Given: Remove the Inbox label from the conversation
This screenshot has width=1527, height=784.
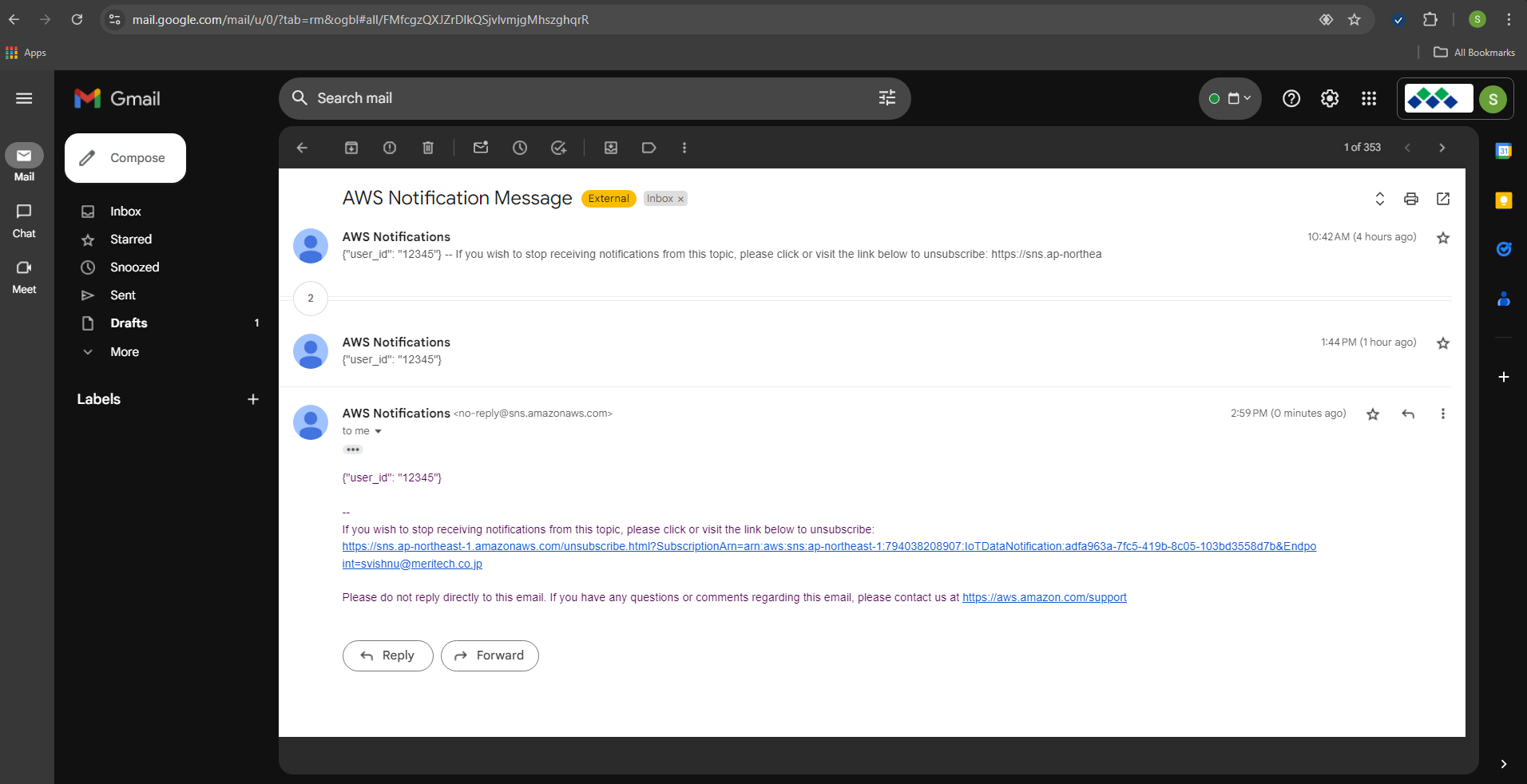Looking at the screenshot, I should pos(681,200).
